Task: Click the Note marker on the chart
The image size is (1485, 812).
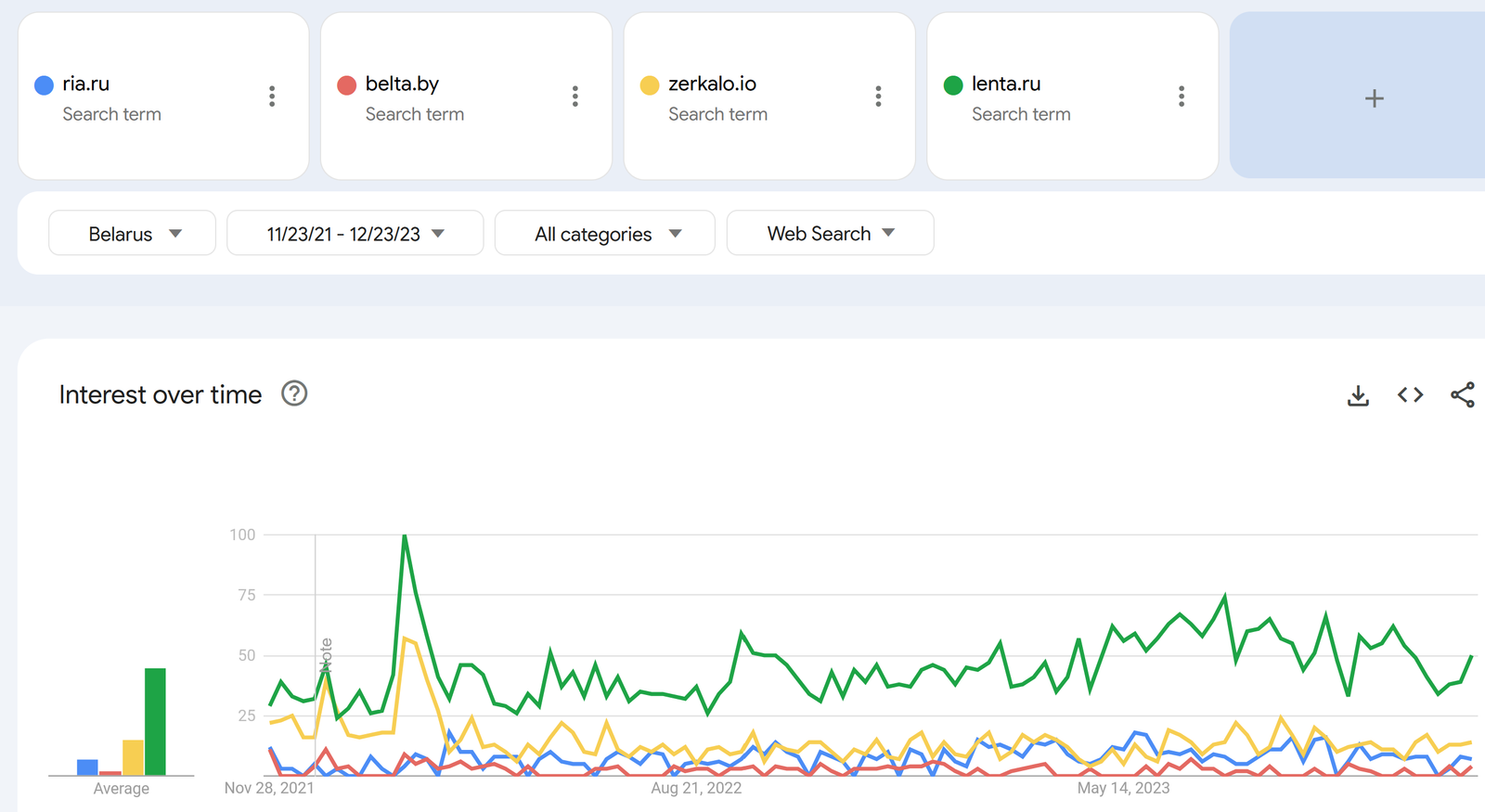Action: [326, 655]
